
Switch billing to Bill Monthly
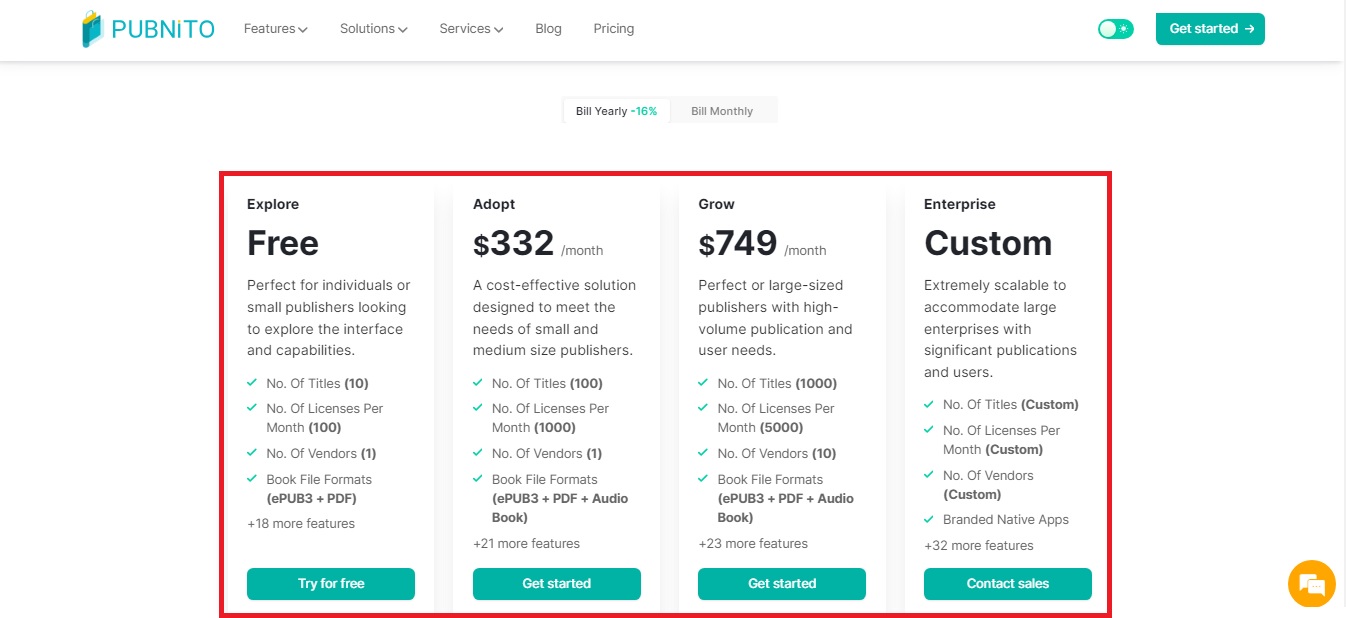pos(722,111)
